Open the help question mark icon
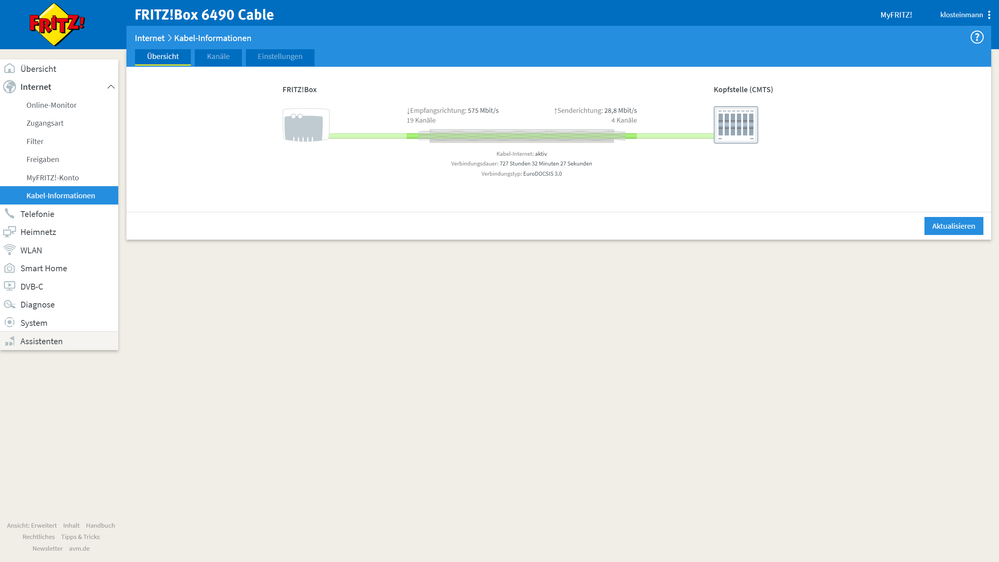 [977, 38]
